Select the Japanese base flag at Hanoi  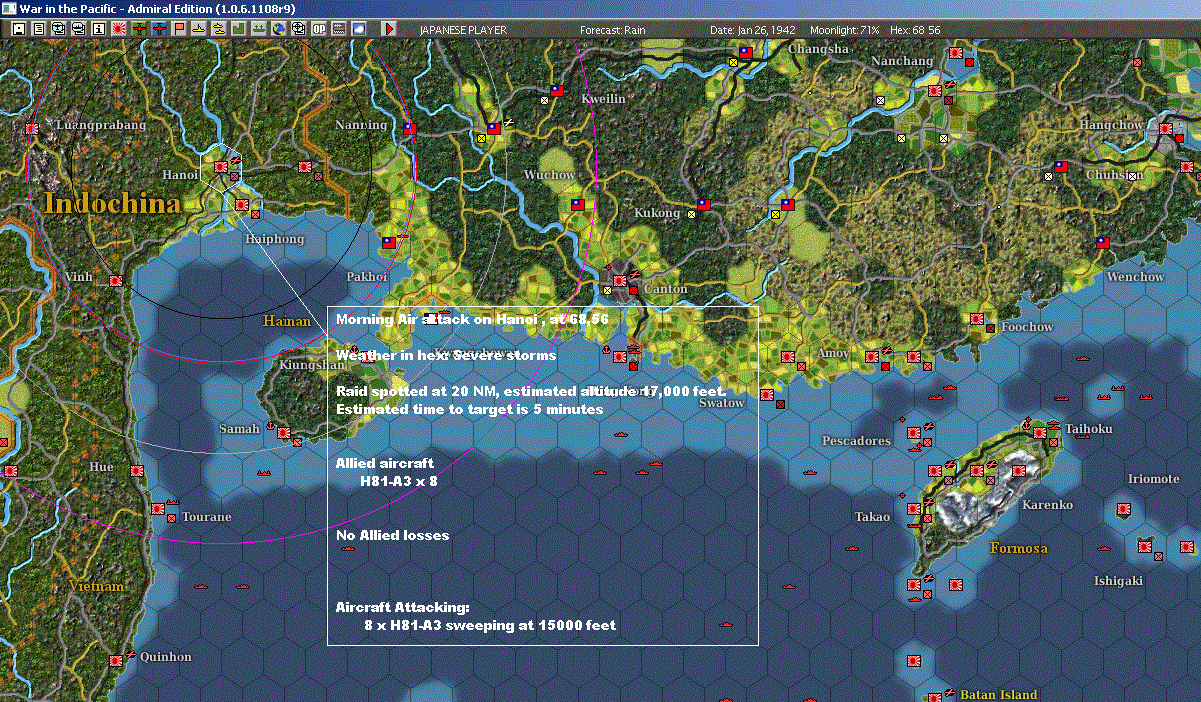point(221,165)
